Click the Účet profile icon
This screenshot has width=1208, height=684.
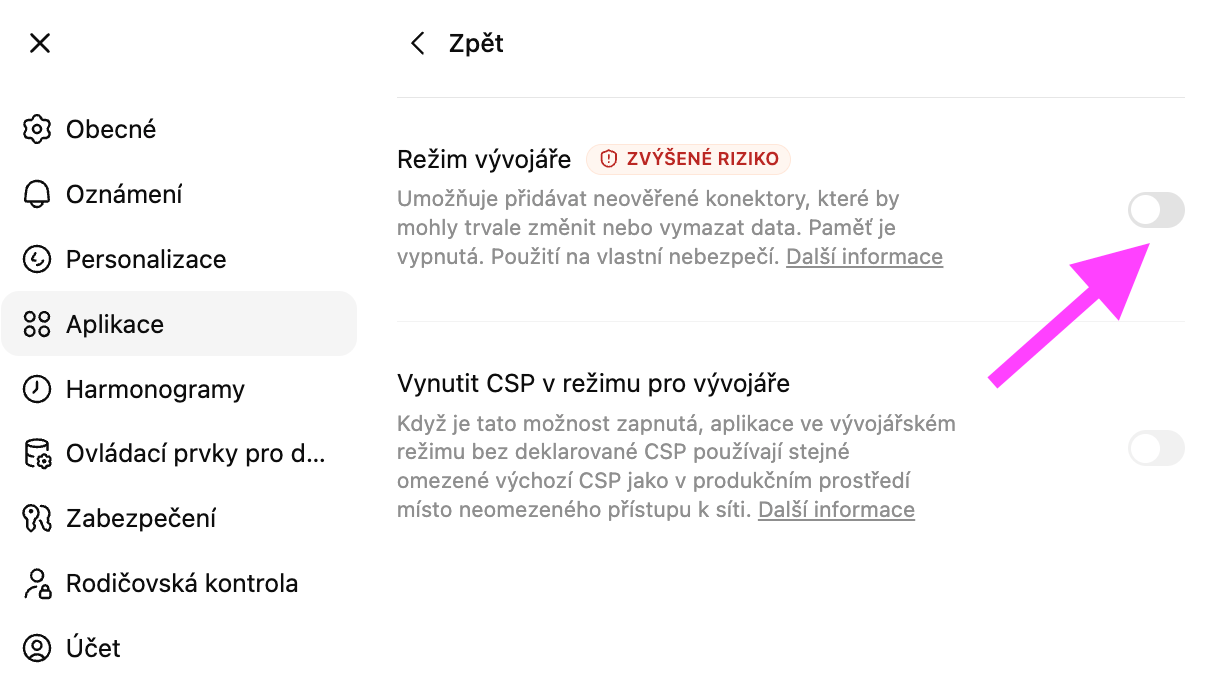pos(37,648)
